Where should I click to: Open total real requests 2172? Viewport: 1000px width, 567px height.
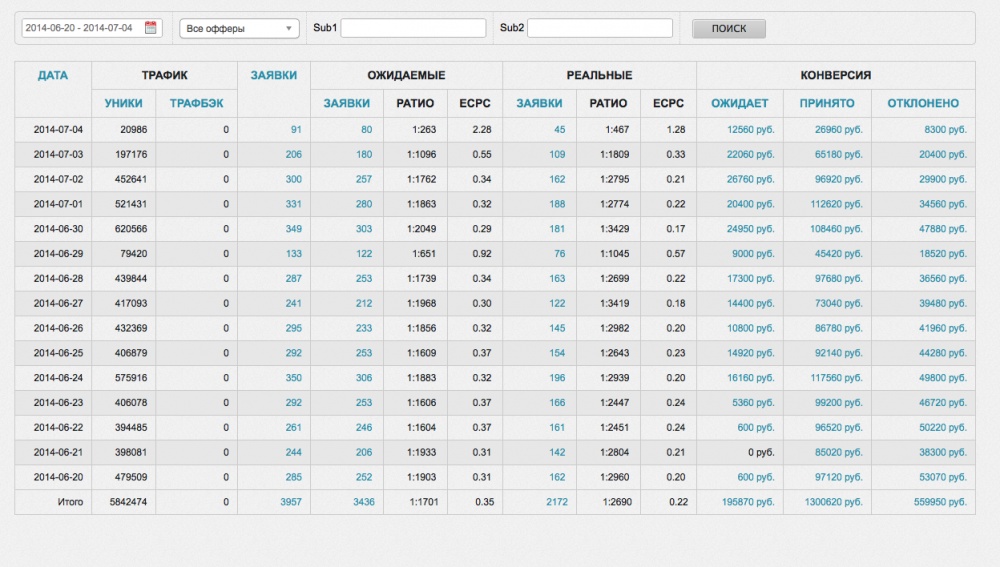tap(557, 502)
